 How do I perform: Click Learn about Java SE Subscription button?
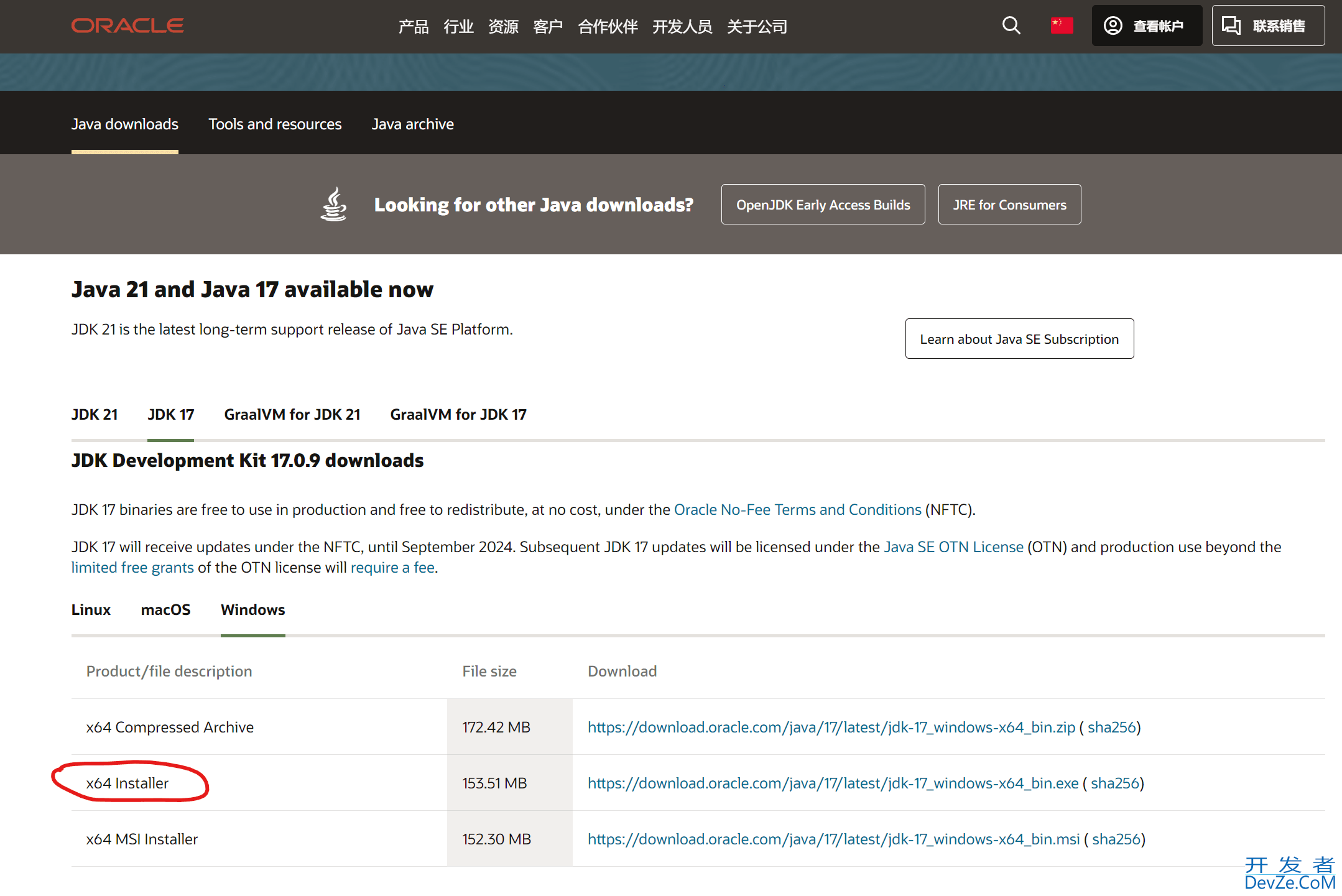(1020, 339)
